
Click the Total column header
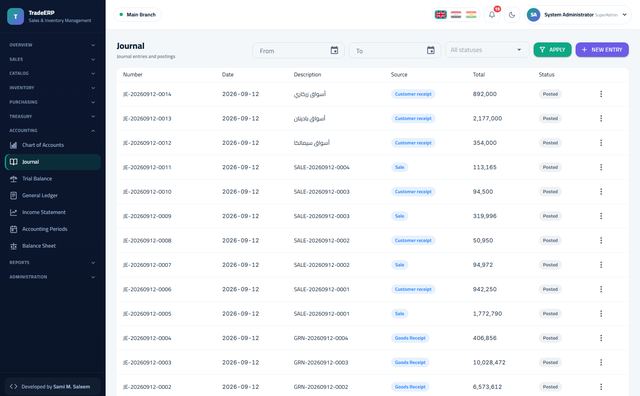pos(479,74)
